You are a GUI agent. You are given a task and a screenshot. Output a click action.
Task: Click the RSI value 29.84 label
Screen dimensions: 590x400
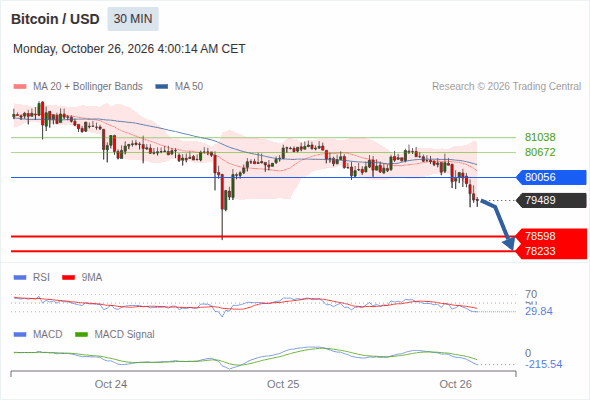click(539, 312)
